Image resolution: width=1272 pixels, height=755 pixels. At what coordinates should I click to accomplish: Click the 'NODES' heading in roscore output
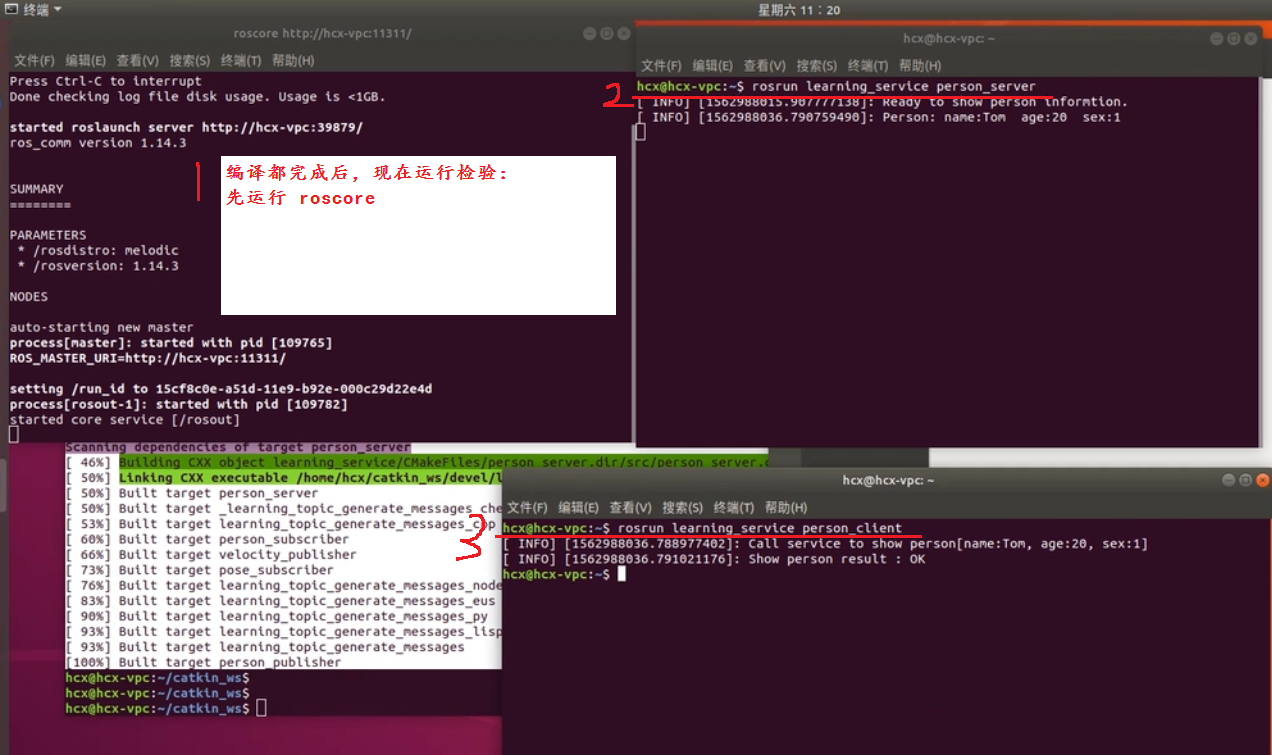pos(29,297)
